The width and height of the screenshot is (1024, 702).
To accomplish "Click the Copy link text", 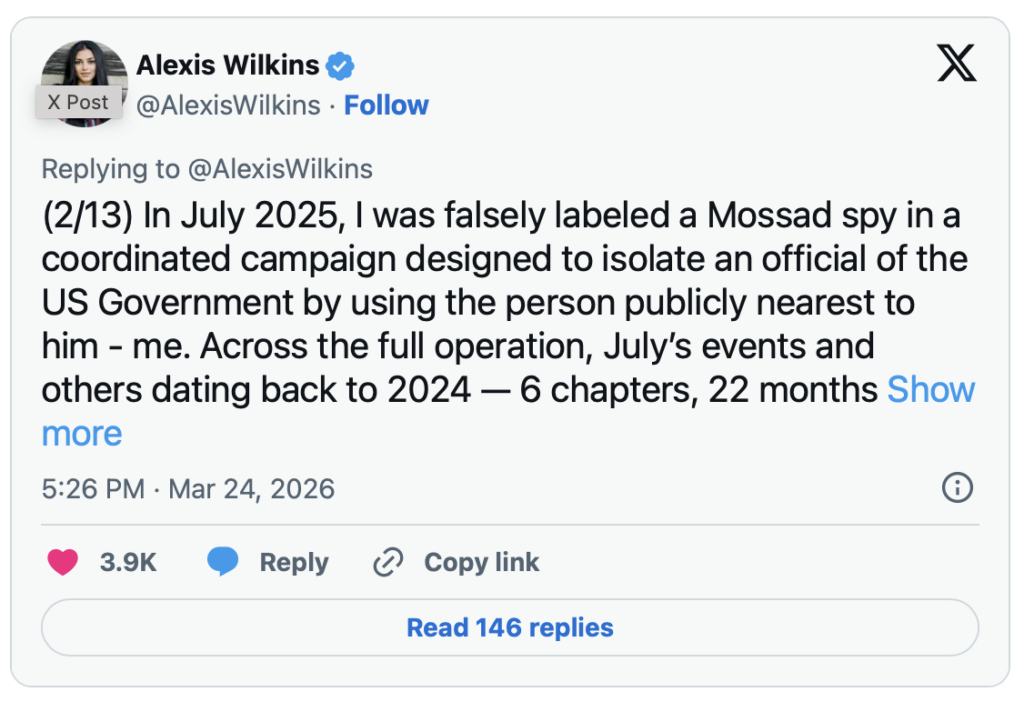I will 481,563.
